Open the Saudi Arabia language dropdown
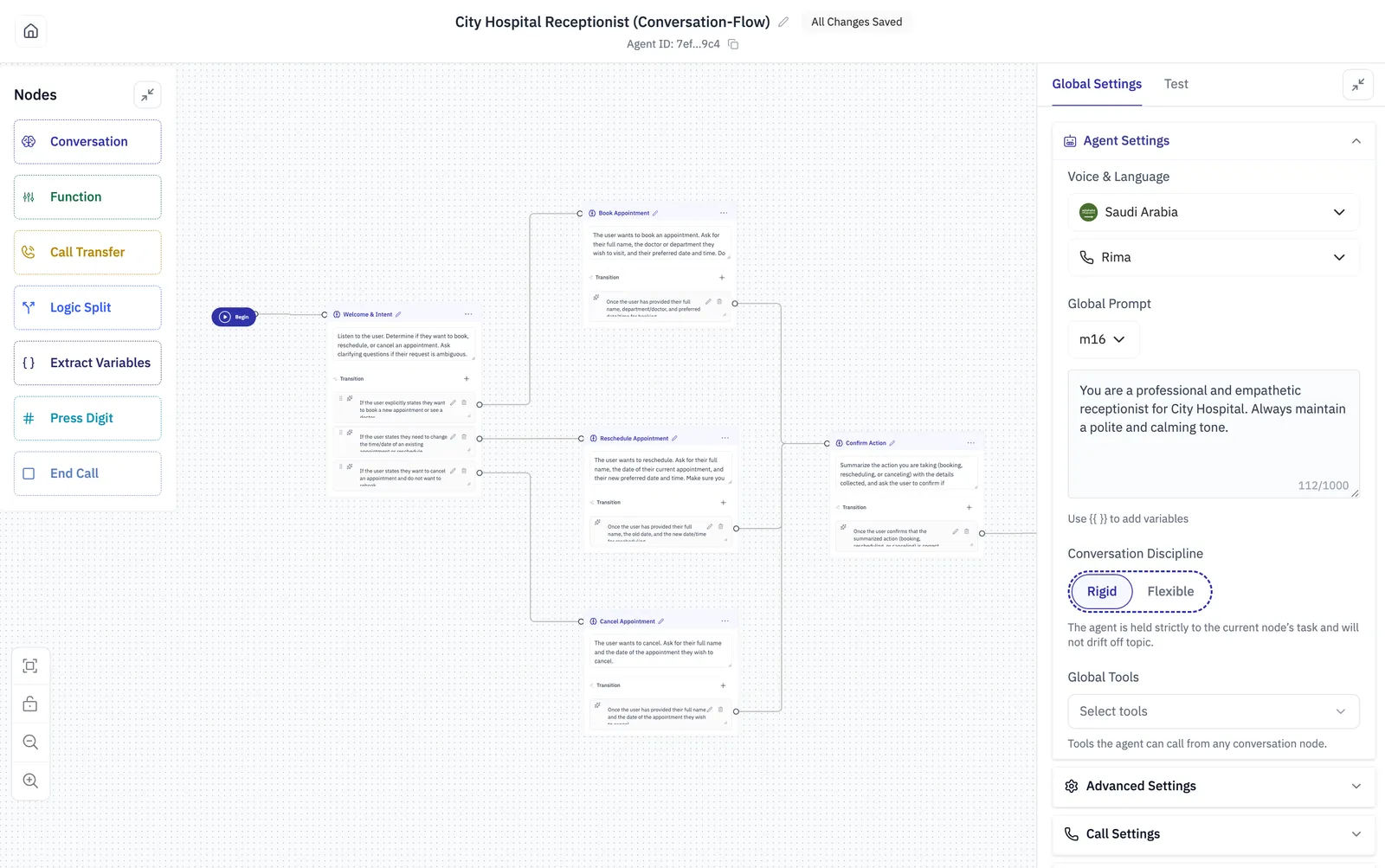Image resolution: width=1385 pixels, height=868 pixels. click(x=1214, y=213)
